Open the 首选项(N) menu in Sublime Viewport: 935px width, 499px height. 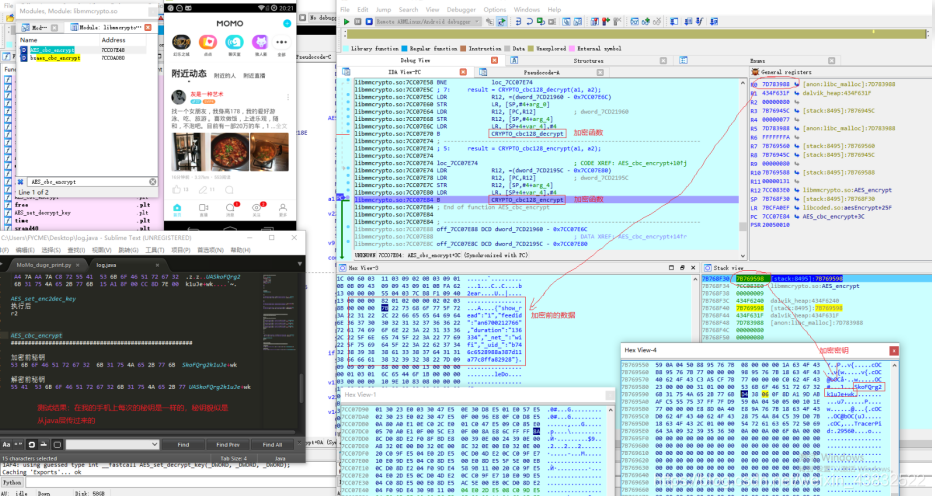point(210,250)
